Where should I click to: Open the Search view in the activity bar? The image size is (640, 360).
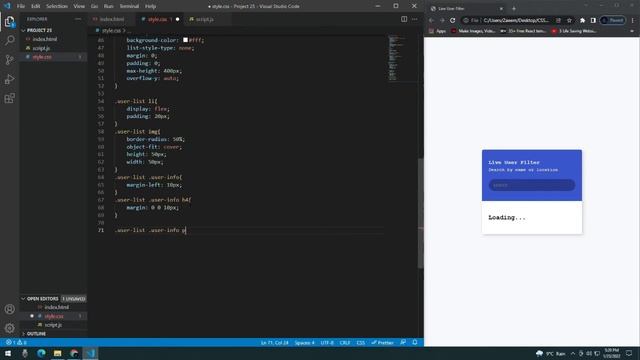9,40
